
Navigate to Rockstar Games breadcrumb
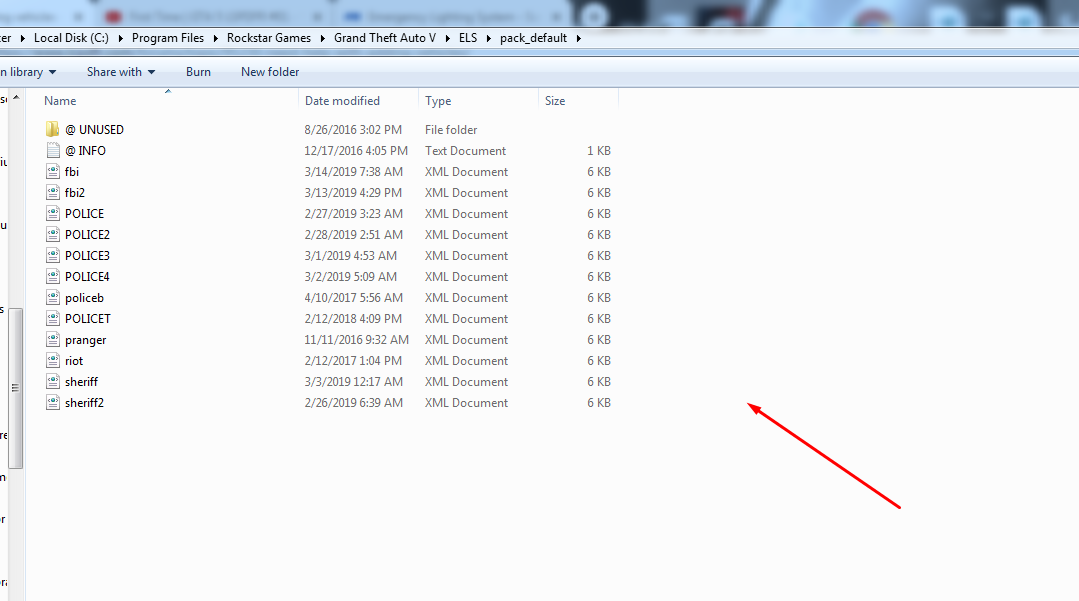269,38
